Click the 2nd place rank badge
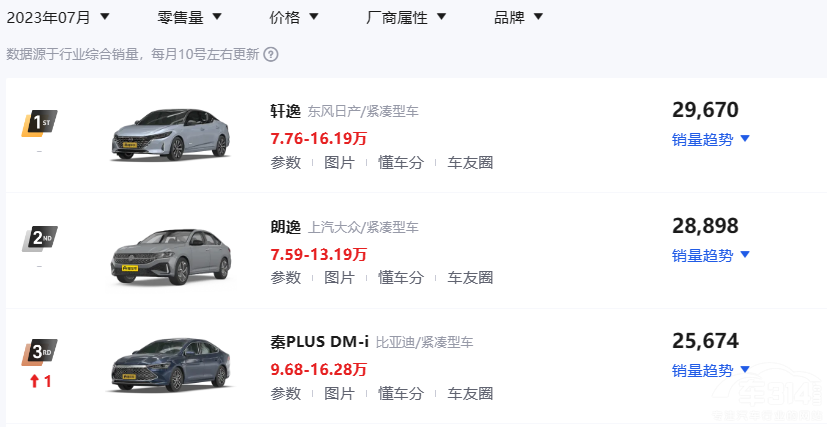The width and height of the screenshot is (827, 427). coord(39,238)
